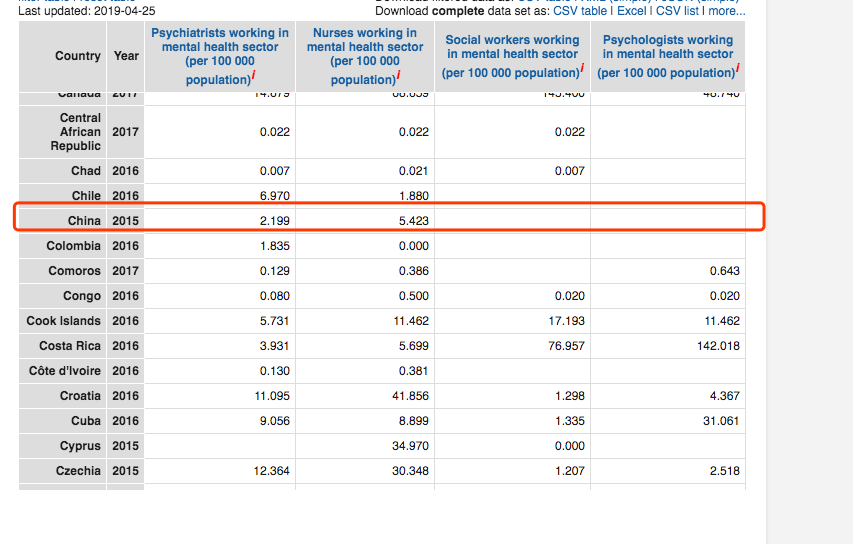Click the Year column header
This screenshot has height=544, width=853.
(126, 56)
